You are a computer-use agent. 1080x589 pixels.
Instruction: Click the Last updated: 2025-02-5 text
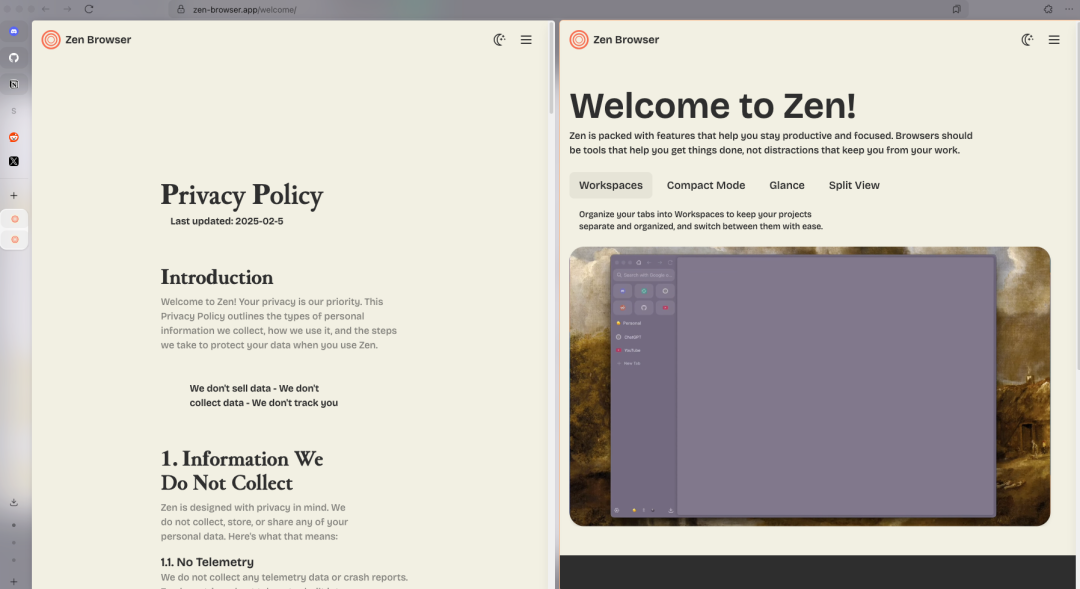tap(227, 221)
